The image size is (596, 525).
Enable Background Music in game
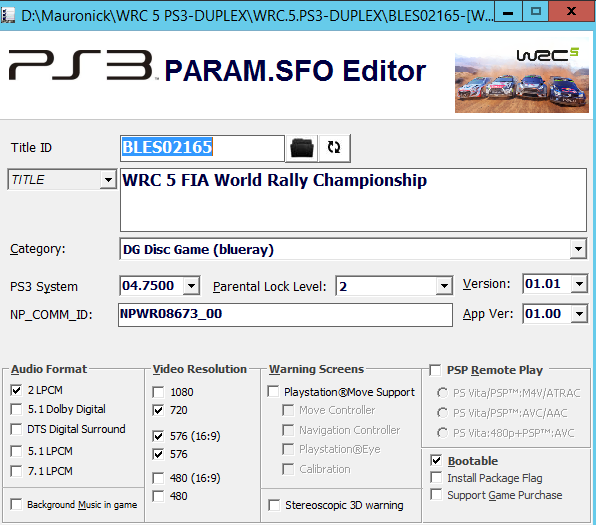point(16,504)
